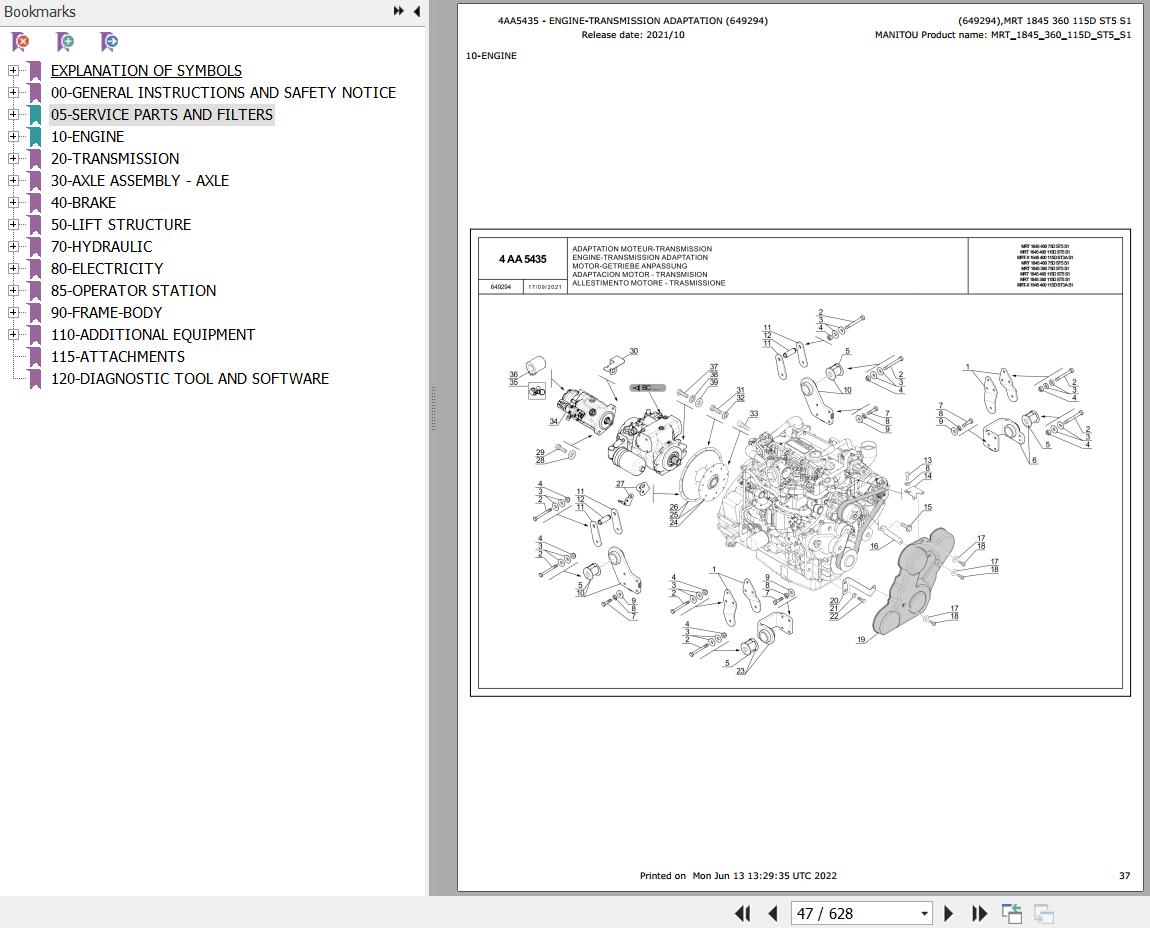This screenshot has height=928, width=1150.
Task: Click the bookmark icon beside 90-FRAME-BODY
Action: pos(34,313)
